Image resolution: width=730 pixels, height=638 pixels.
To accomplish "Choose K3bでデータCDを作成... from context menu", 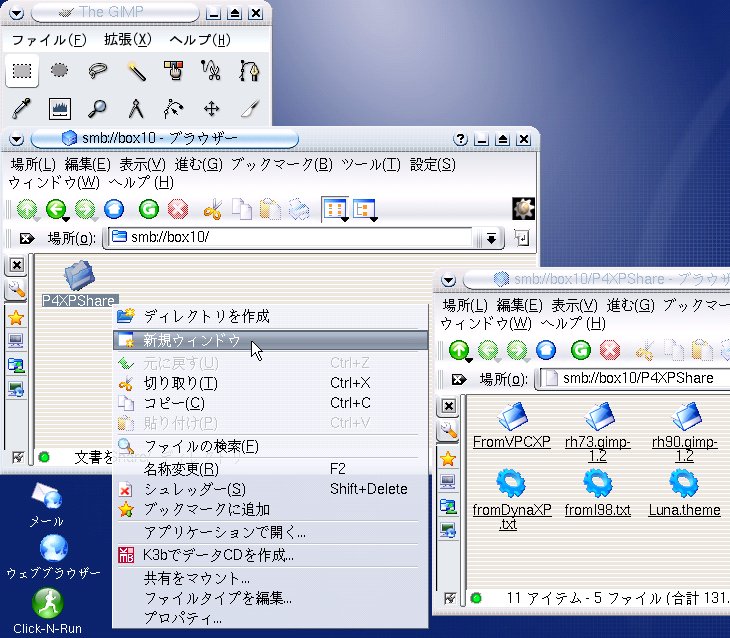I will [270, 555].
